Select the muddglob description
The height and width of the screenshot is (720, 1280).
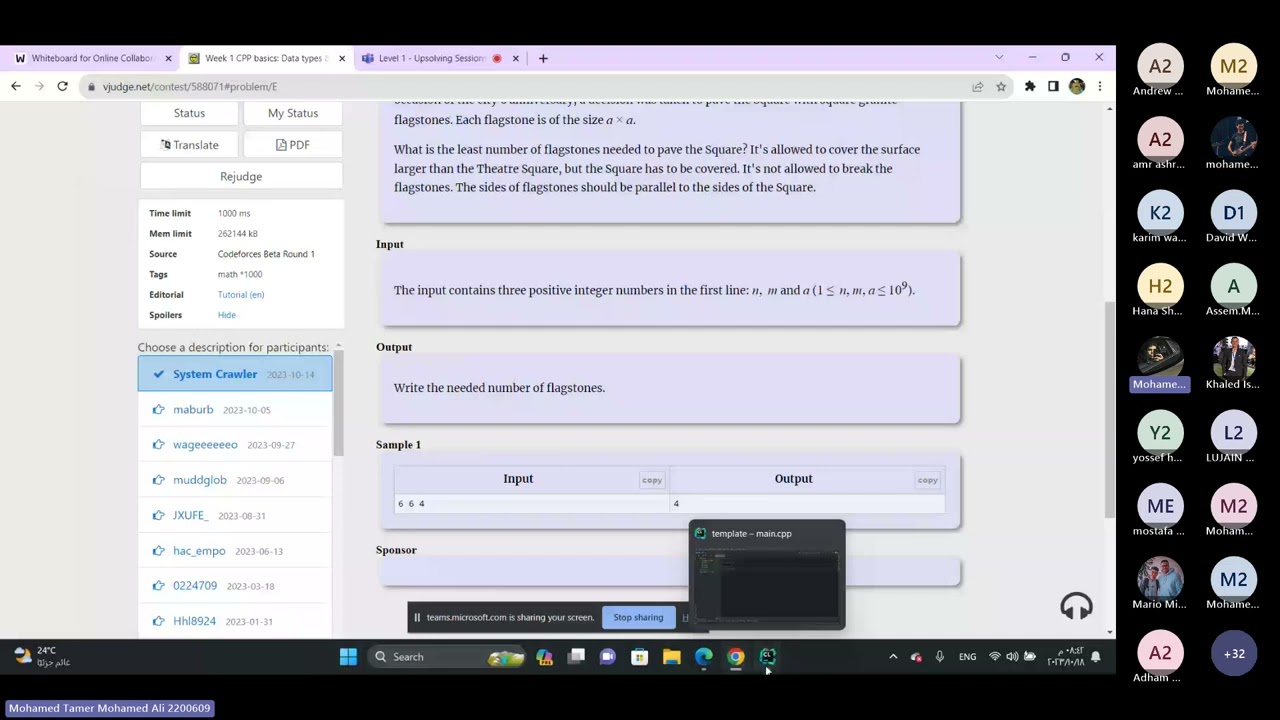point(235,480)
